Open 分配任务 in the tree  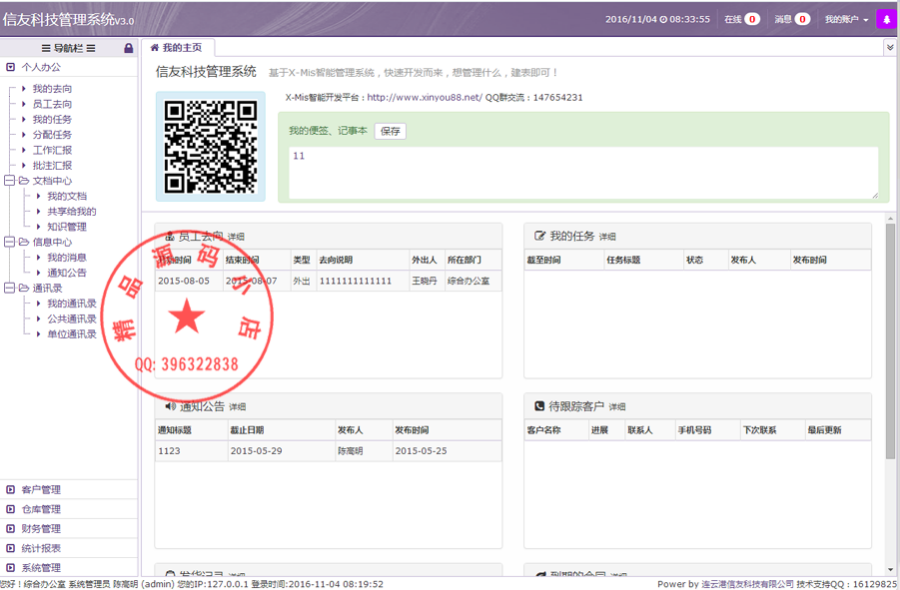(x=52, y=134)
